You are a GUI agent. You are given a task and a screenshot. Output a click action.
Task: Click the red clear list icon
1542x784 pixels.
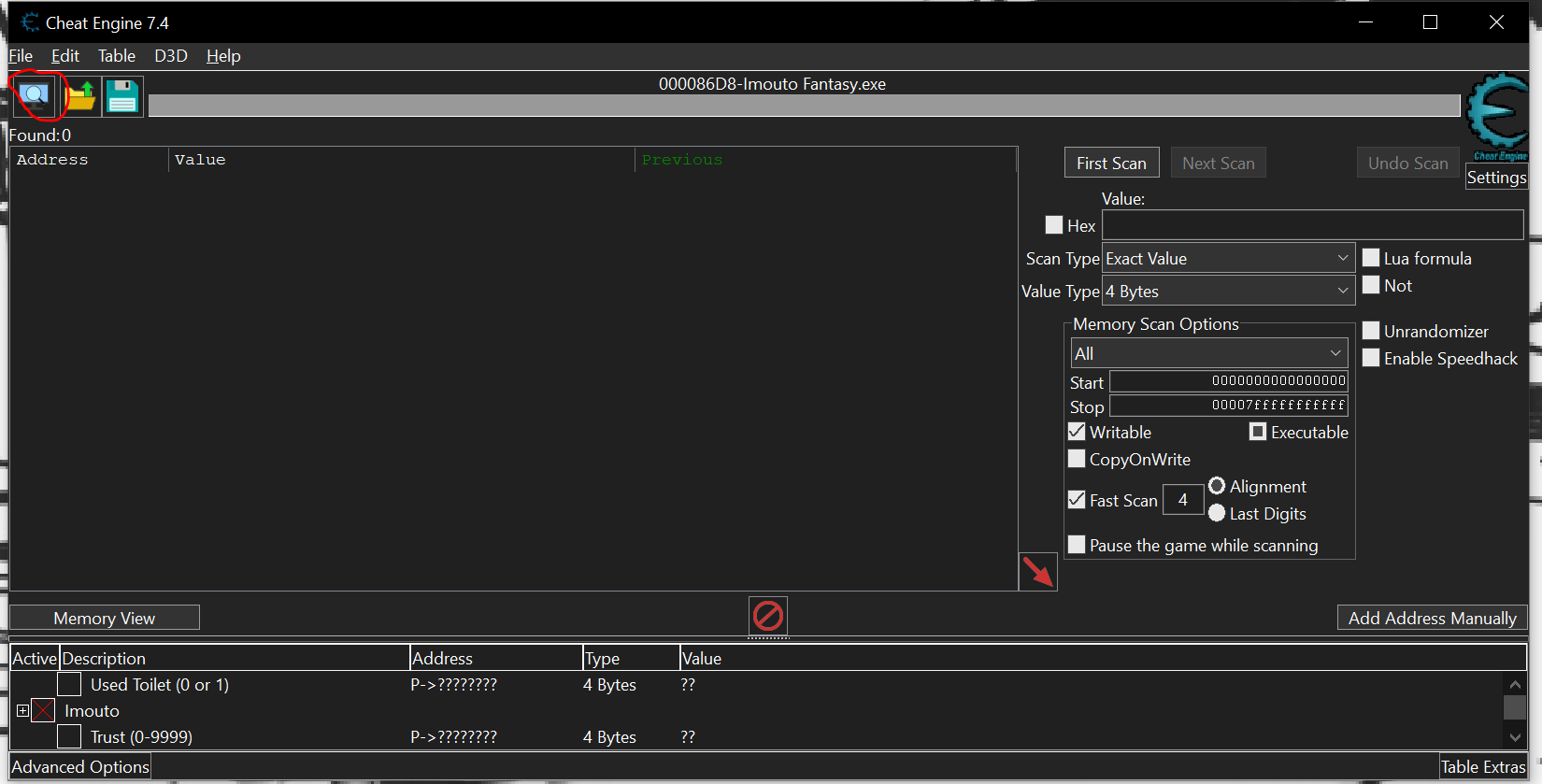[x=768, y=616]
